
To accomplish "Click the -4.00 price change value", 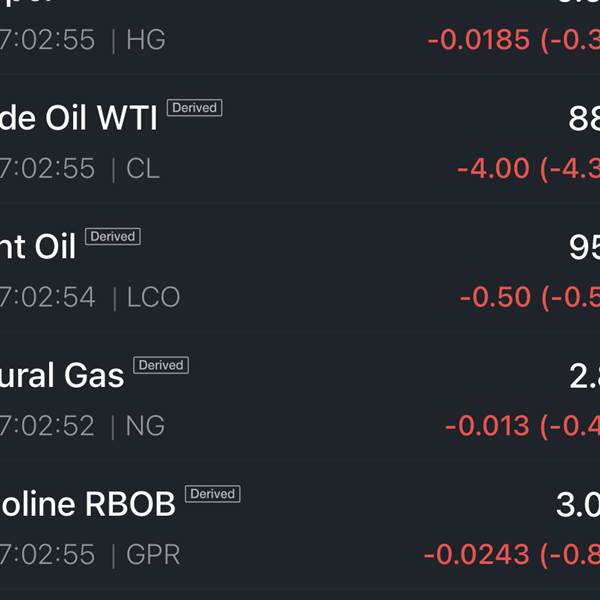I will (x=493, y=168).
